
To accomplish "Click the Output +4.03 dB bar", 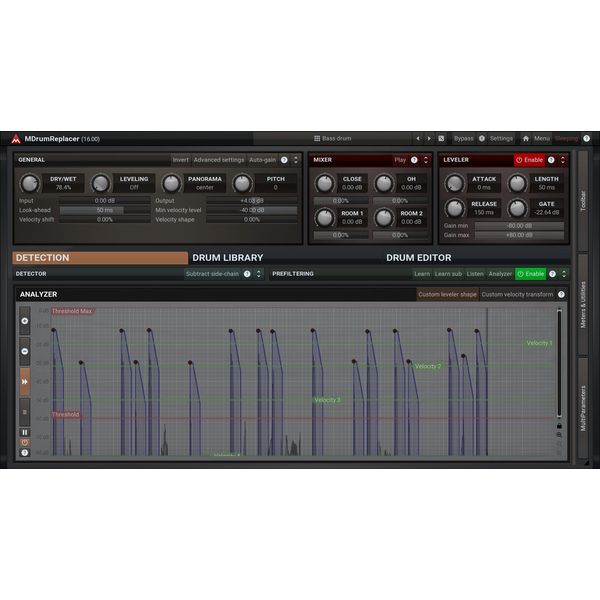I will tap(252, 201).
